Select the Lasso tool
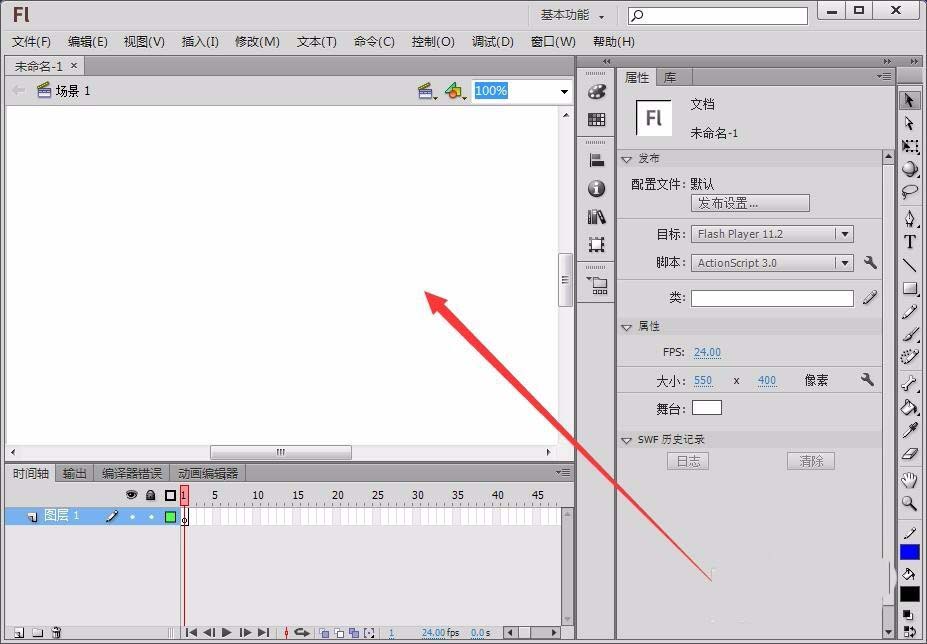The width and height of the screenshot is (927, 644). coord(910,191)
